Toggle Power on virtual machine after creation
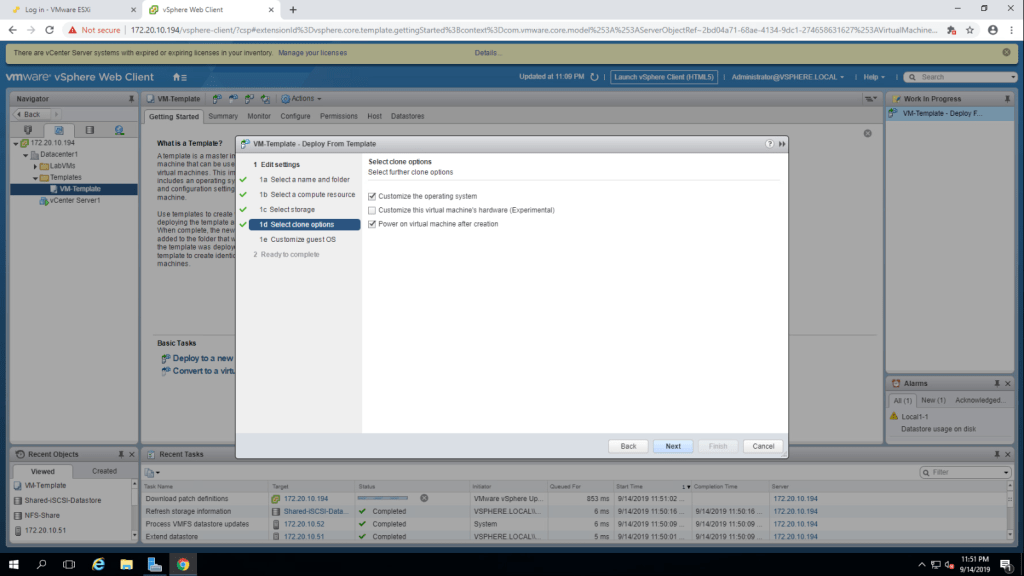1024x576 pixels. [372, 224]
